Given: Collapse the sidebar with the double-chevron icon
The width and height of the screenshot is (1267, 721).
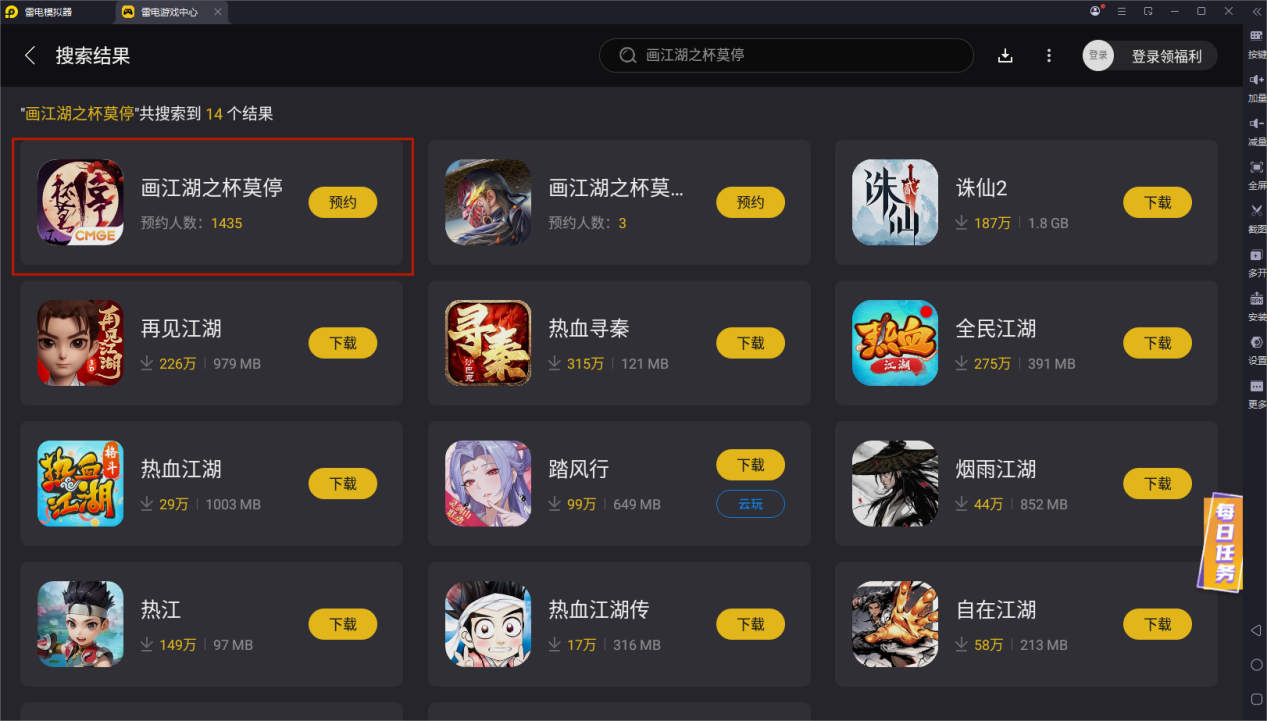Looking at the screenshot, I should 1256,11.
